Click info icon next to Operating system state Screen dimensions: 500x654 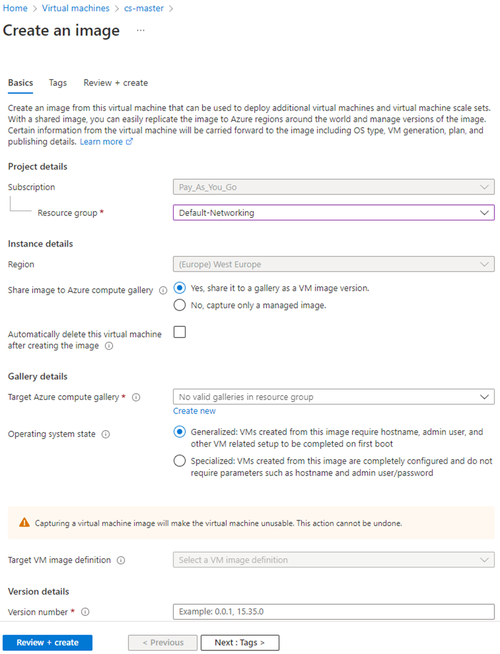(106, 434)
